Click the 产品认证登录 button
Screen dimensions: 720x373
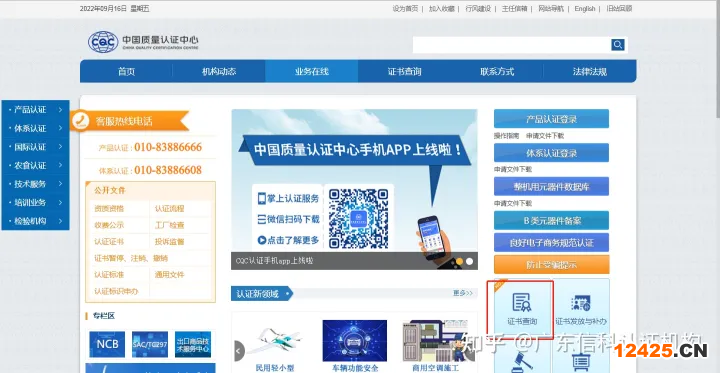[x=551, y=119]
